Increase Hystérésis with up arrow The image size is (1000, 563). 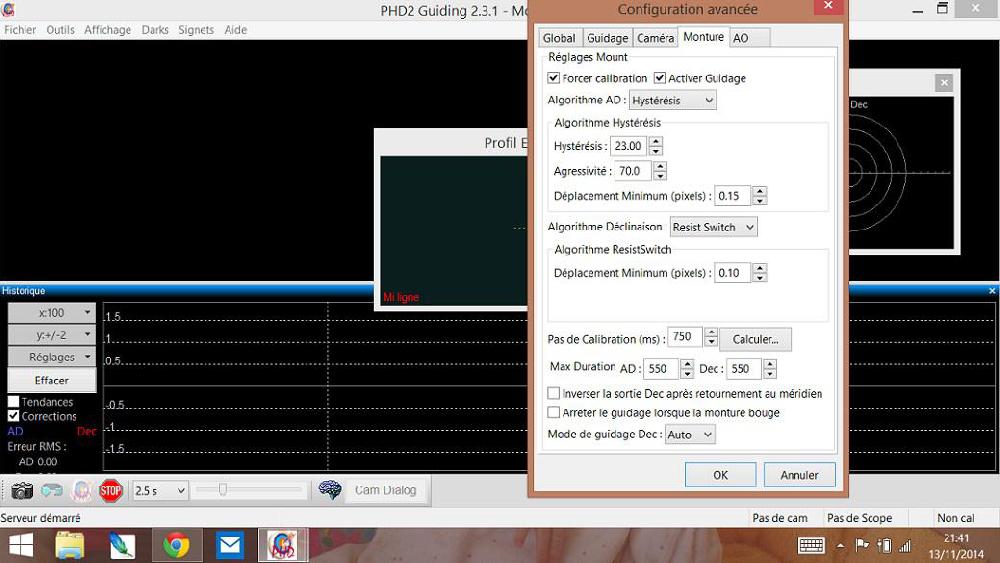tap(656, 142)
